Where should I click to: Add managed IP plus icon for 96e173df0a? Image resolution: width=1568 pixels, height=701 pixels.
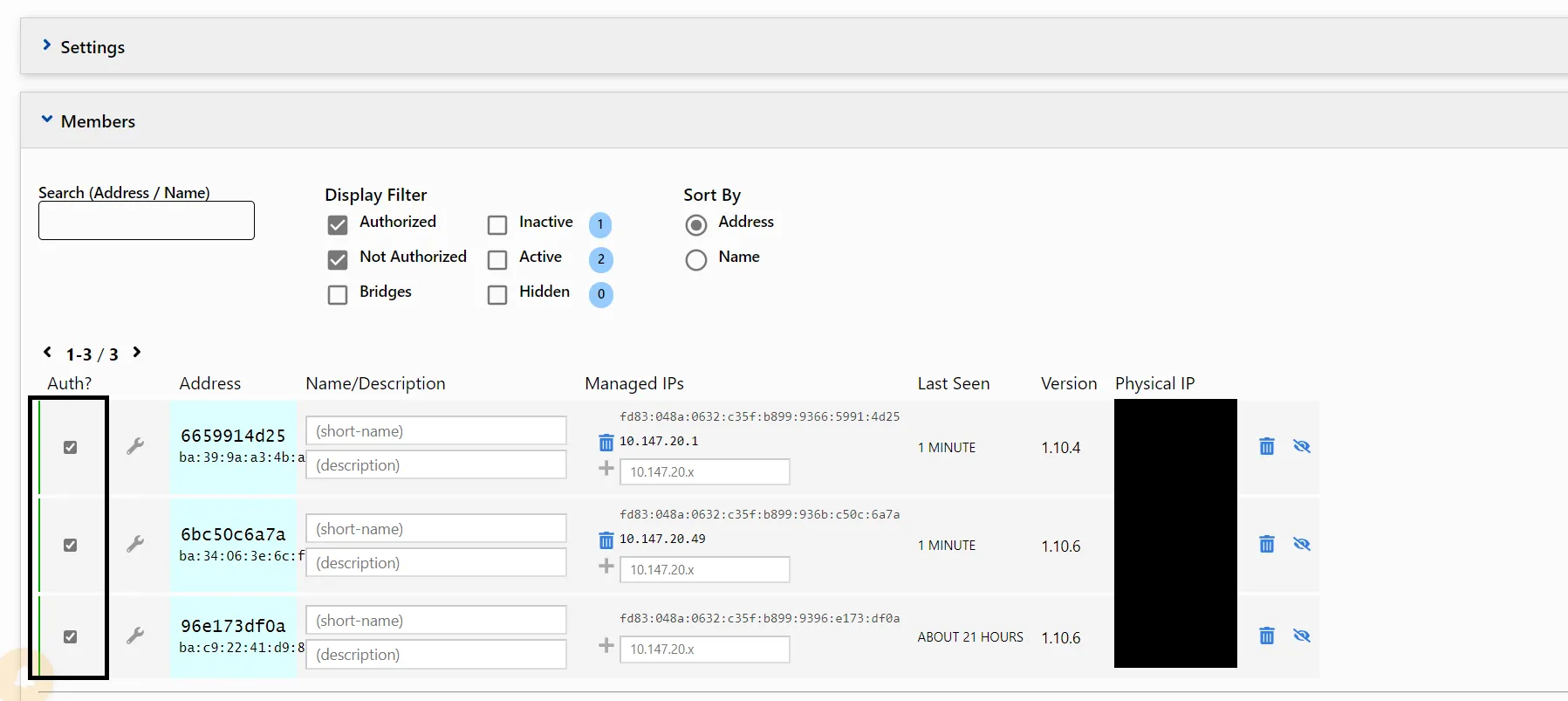coord(606,646)
